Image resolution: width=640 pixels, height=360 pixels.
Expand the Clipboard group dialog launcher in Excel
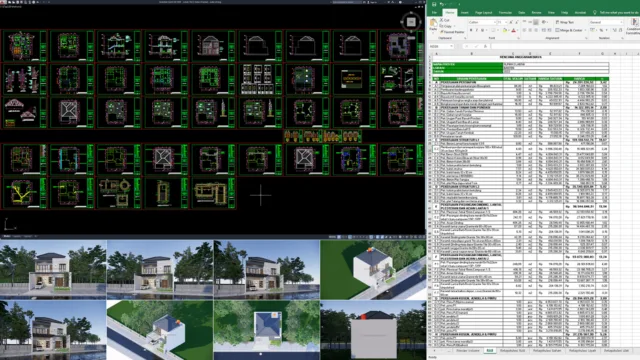coord(465,38)
